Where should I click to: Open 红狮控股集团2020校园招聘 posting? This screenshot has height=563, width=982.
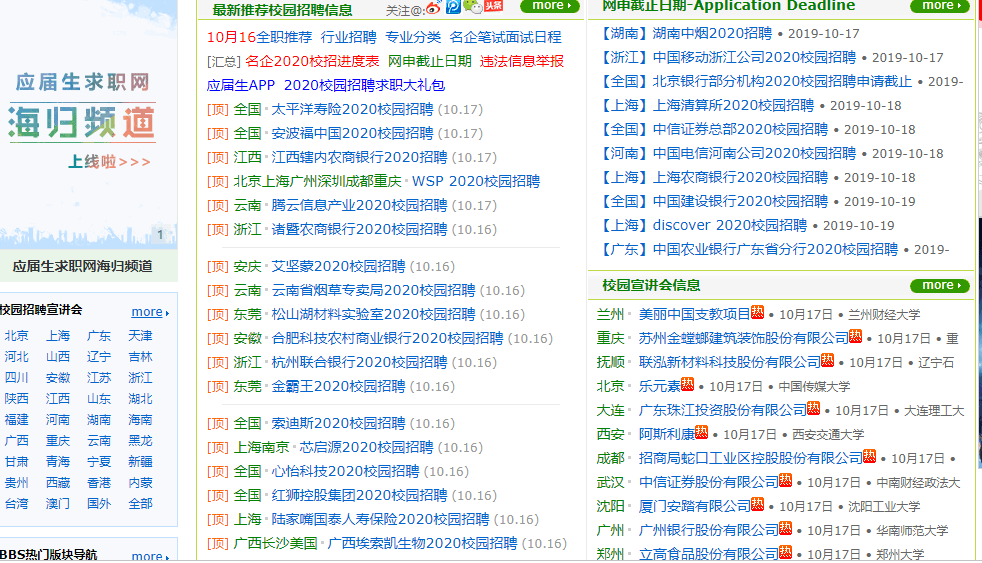(359, 496)
